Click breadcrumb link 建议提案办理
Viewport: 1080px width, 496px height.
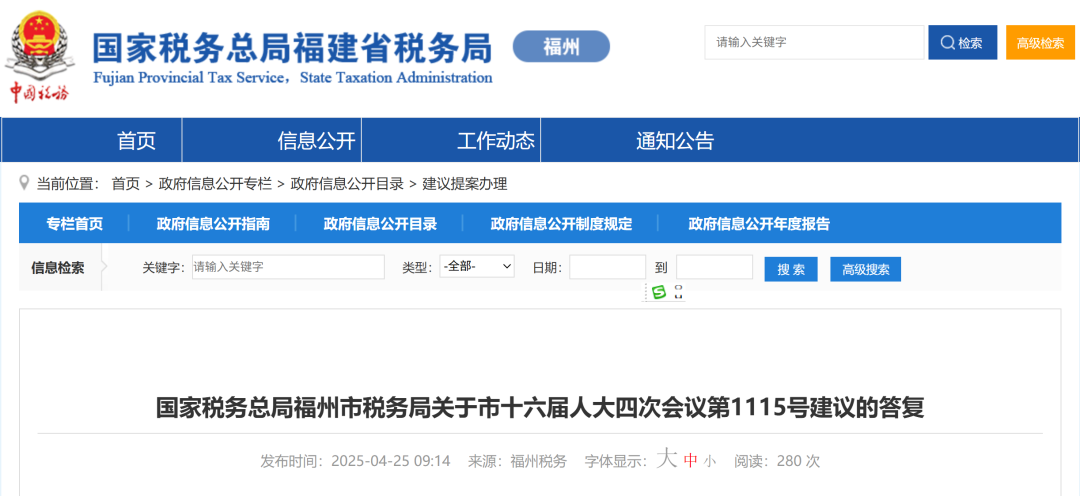[465, 184]
